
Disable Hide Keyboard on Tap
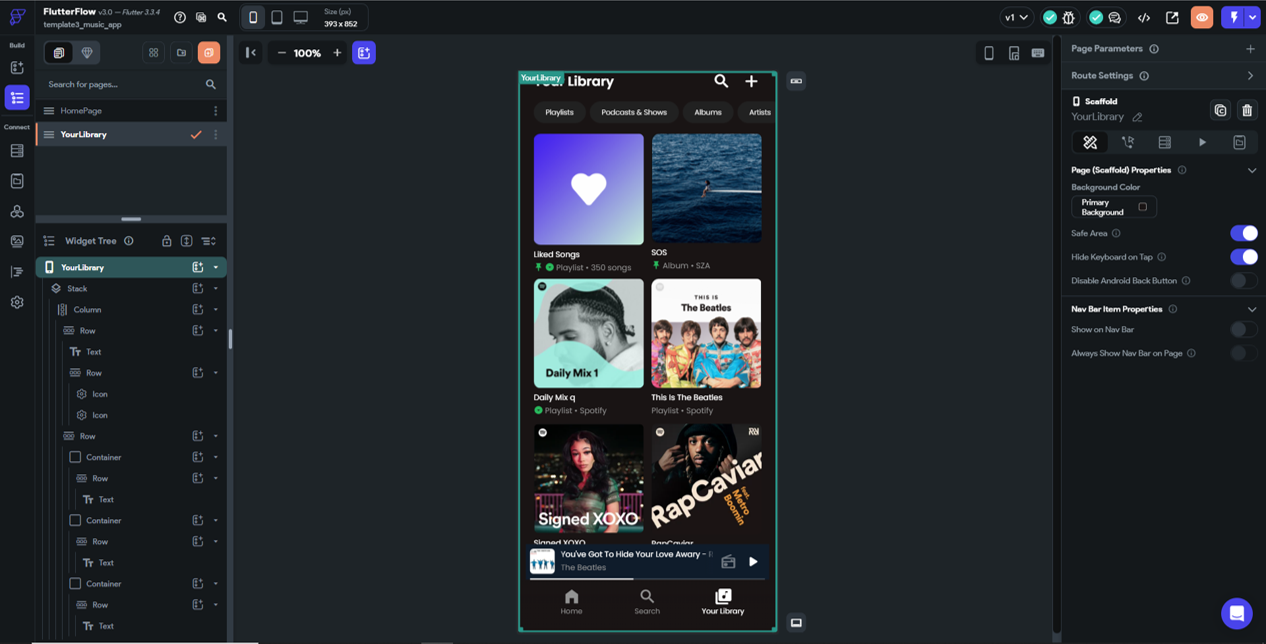pyautogui.click(x=1243, y=257)
